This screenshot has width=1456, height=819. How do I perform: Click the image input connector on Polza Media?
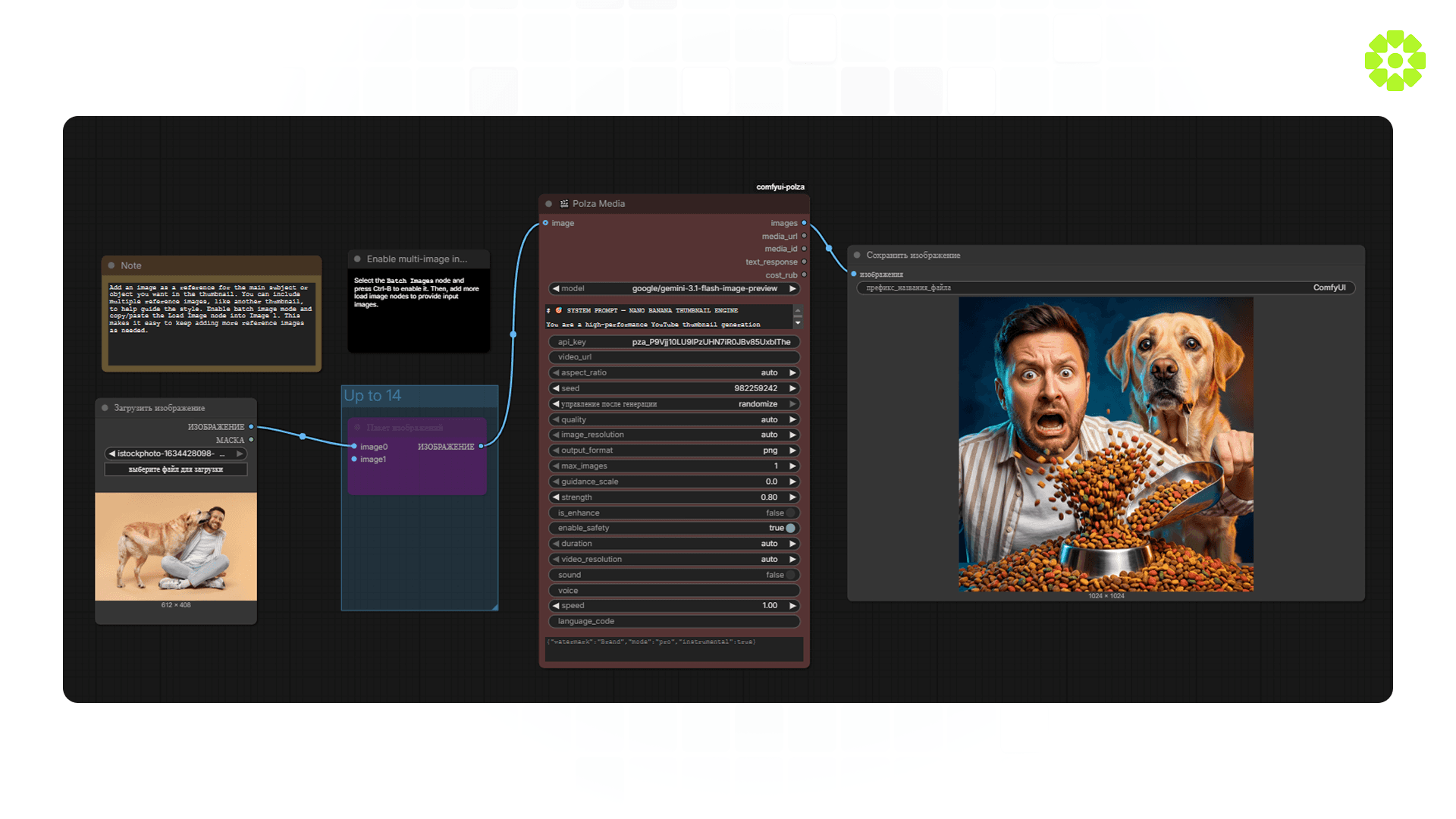pos(545,223)
